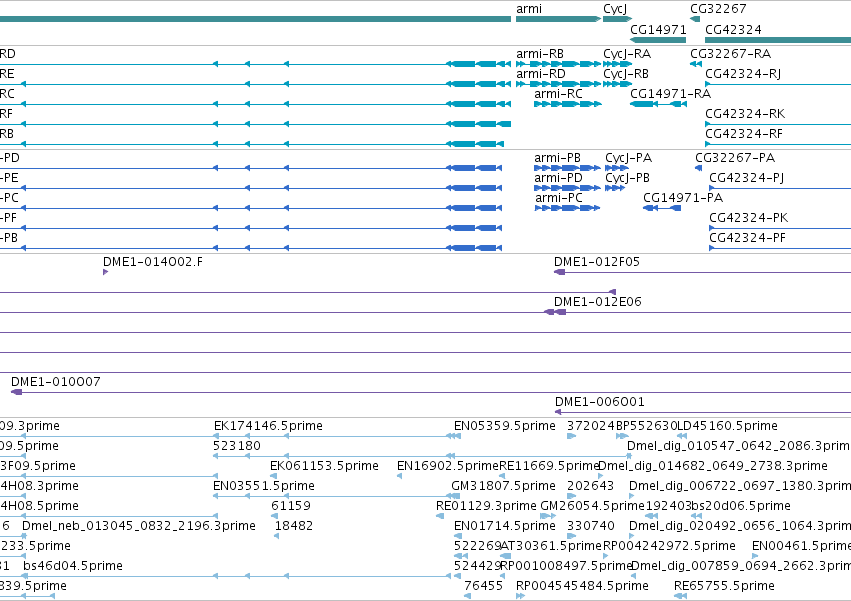Select EST RE65755.5prime
Viewport: 851px width, 601px height.
coord(724,587)
